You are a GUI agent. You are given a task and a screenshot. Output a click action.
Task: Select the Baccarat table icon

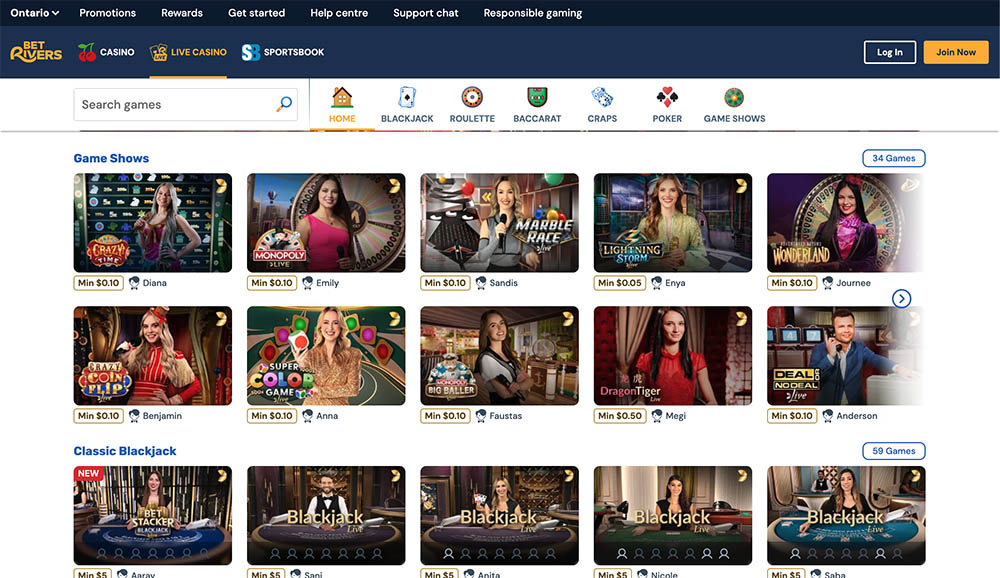click(538, 98)
